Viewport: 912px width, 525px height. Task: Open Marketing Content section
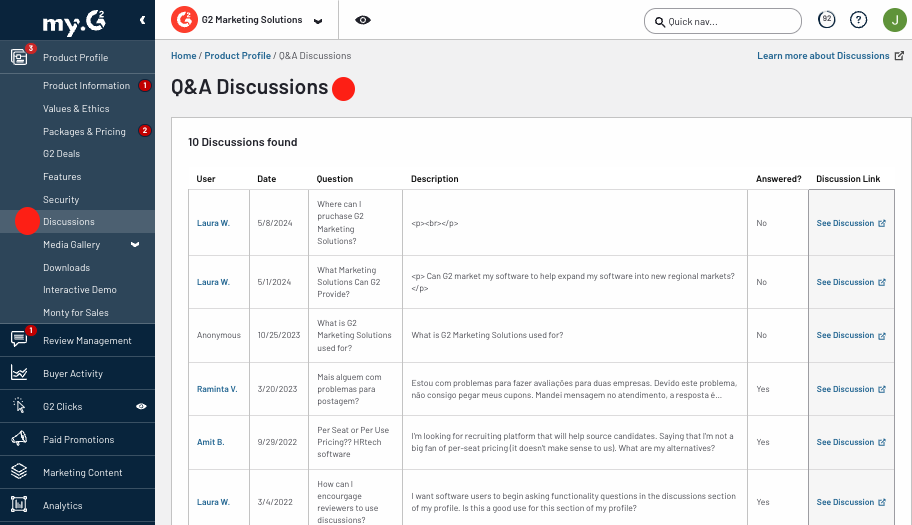(83, 473)
